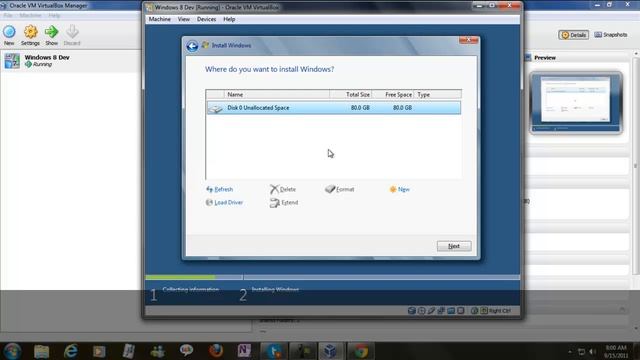Click the Delete partition link
640x360 pixels.
coord(283,189)
